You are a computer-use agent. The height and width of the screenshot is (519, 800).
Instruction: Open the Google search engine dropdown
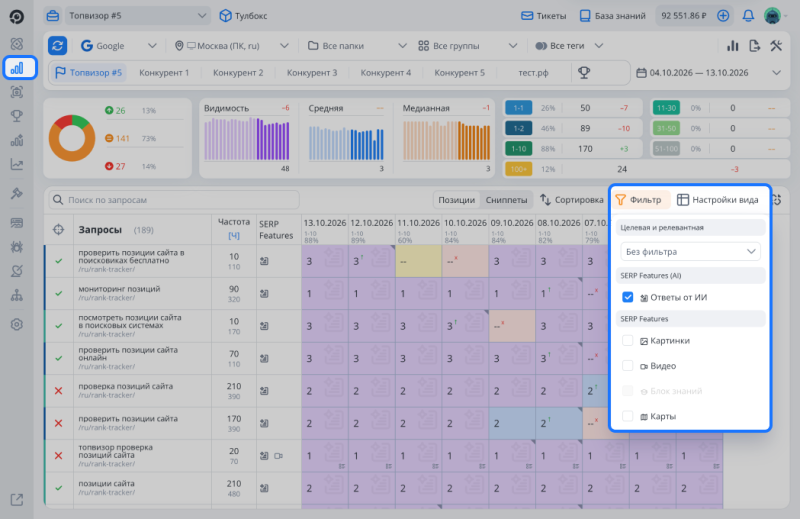point(118,45)
